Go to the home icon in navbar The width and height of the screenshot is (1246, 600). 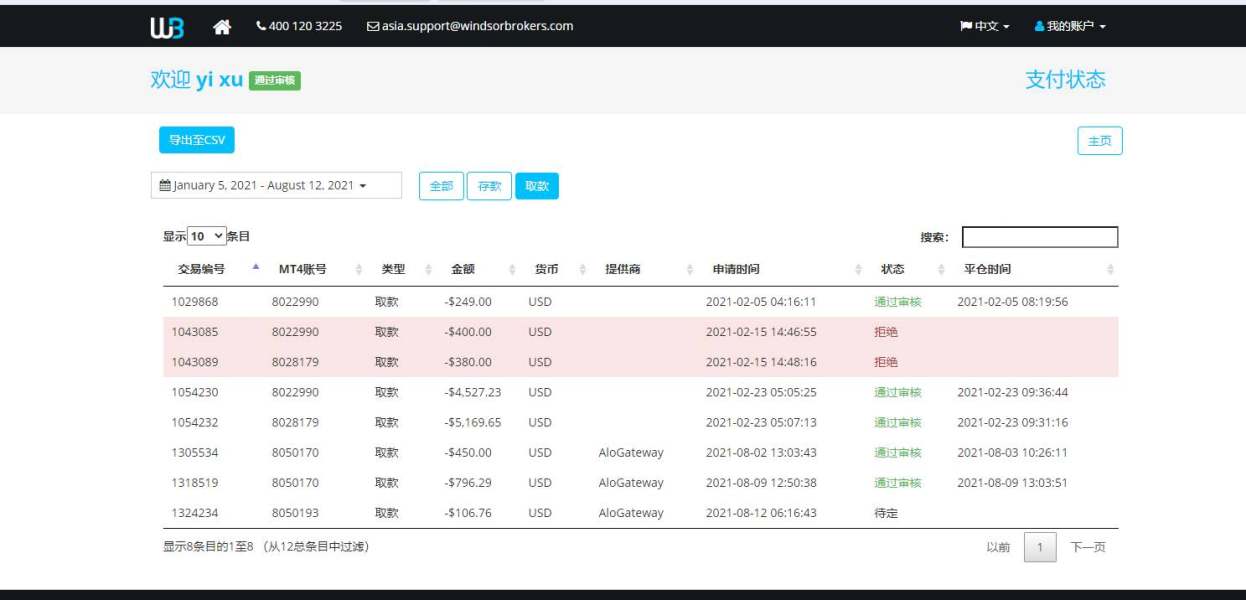(x=222, y=27)
